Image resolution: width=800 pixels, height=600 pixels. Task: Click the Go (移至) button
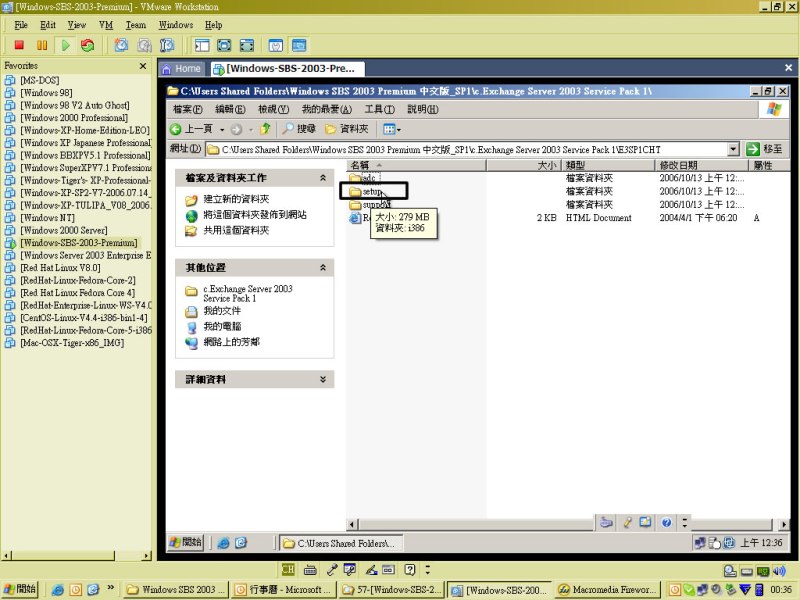(x=764, y=149)
